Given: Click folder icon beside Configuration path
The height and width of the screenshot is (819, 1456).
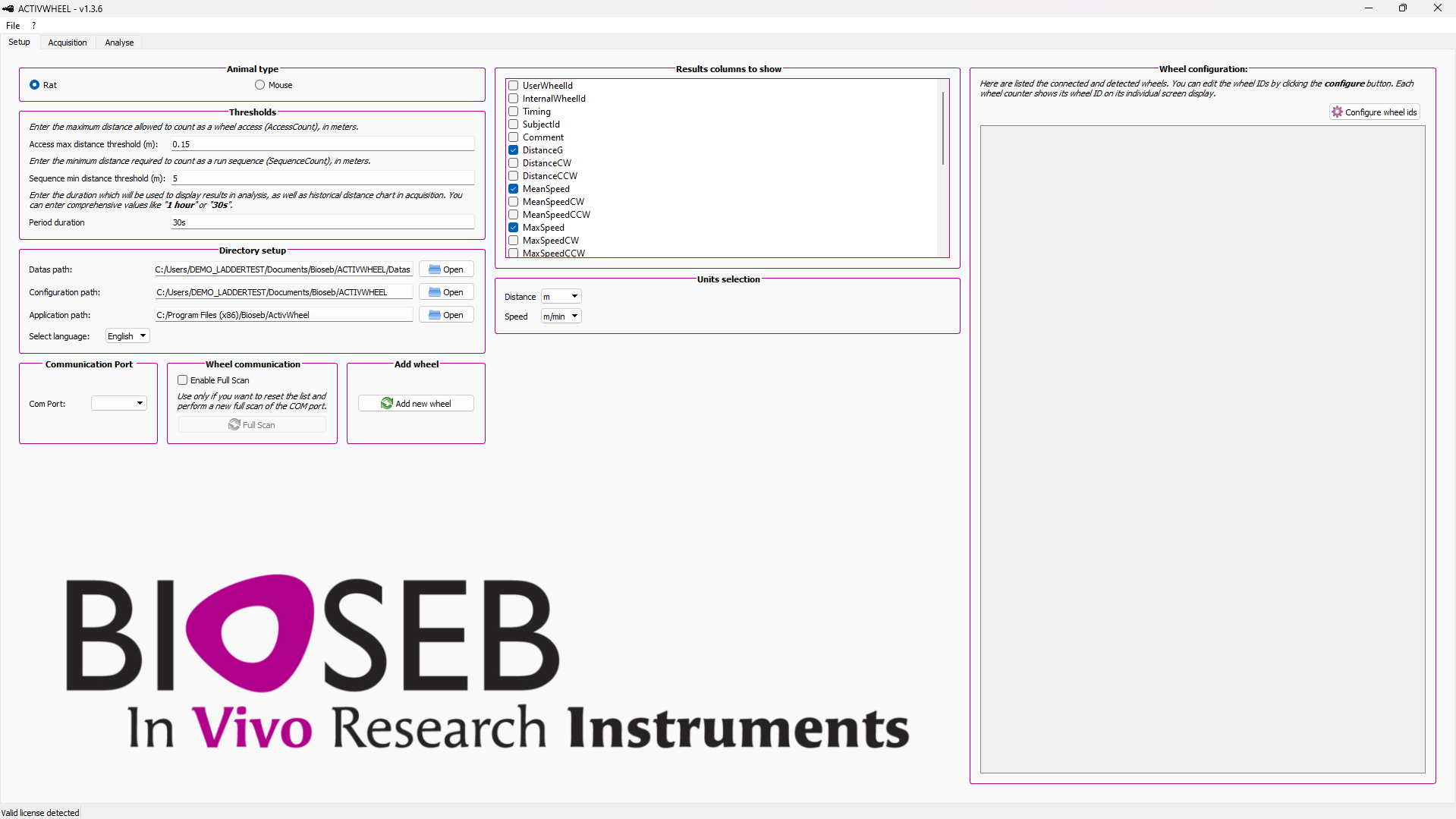Looking at the screenshot, I should [x=435, y=292].
